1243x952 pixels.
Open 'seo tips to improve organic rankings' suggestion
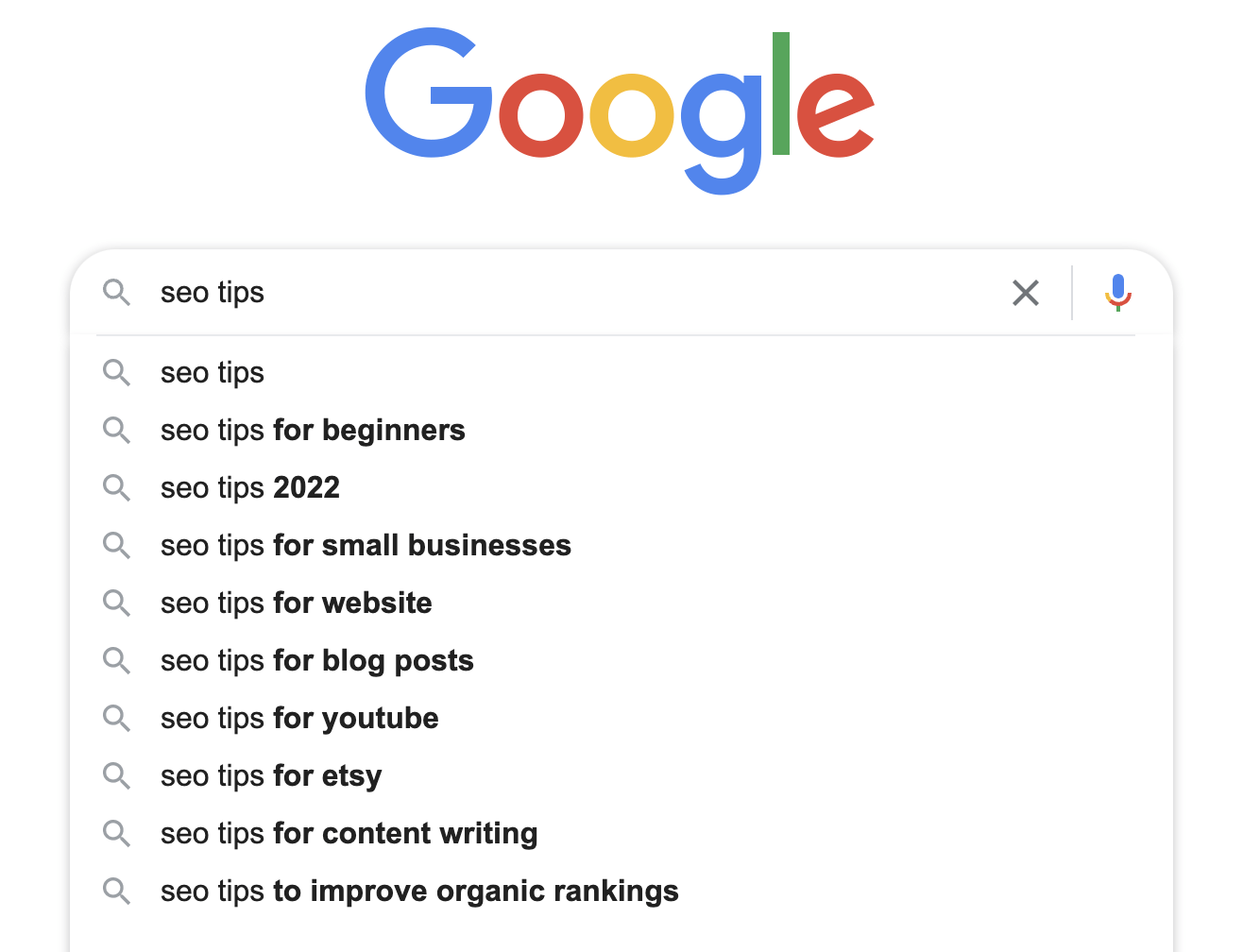pyautogui.click(x=418, y=891)
